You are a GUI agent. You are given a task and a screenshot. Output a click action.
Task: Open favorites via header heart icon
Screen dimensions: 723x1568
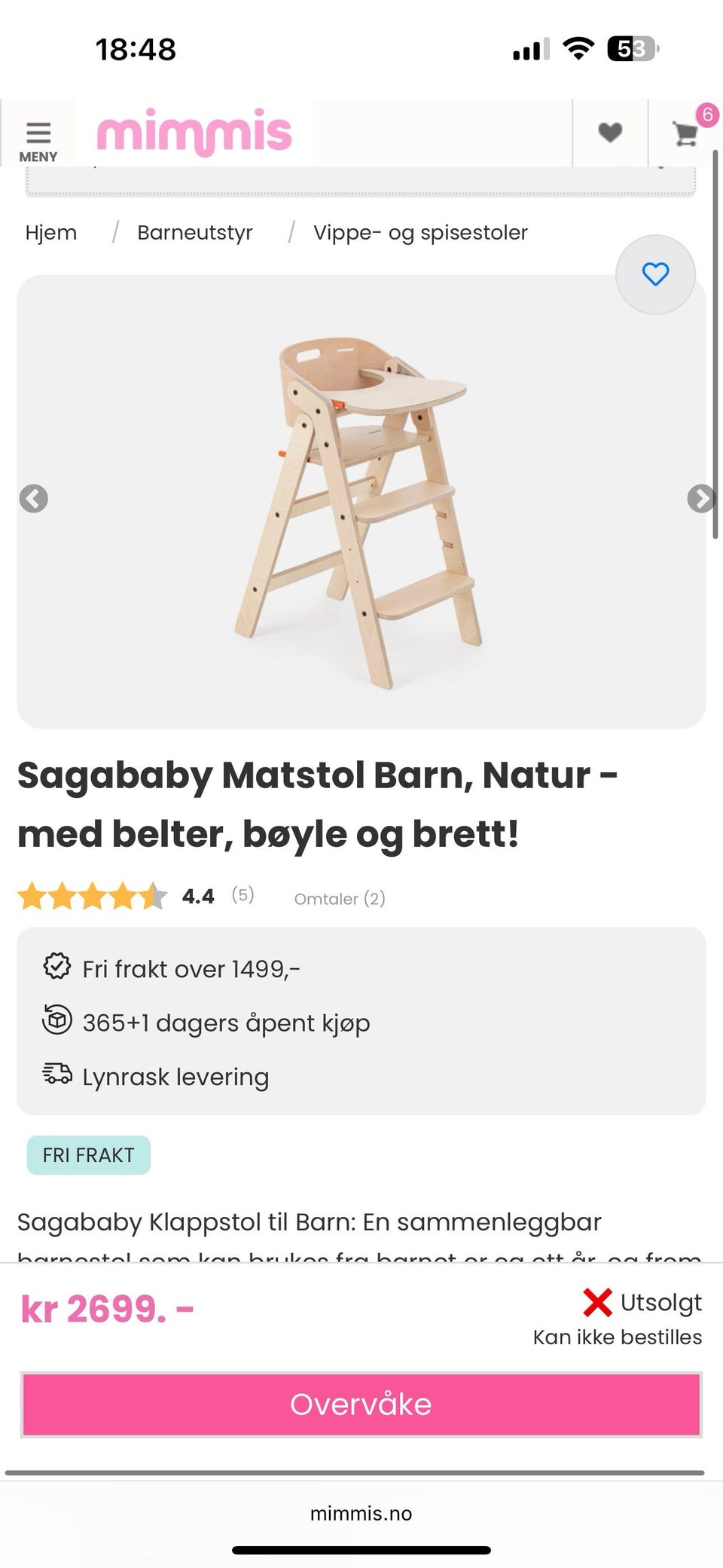coord(610,133)
